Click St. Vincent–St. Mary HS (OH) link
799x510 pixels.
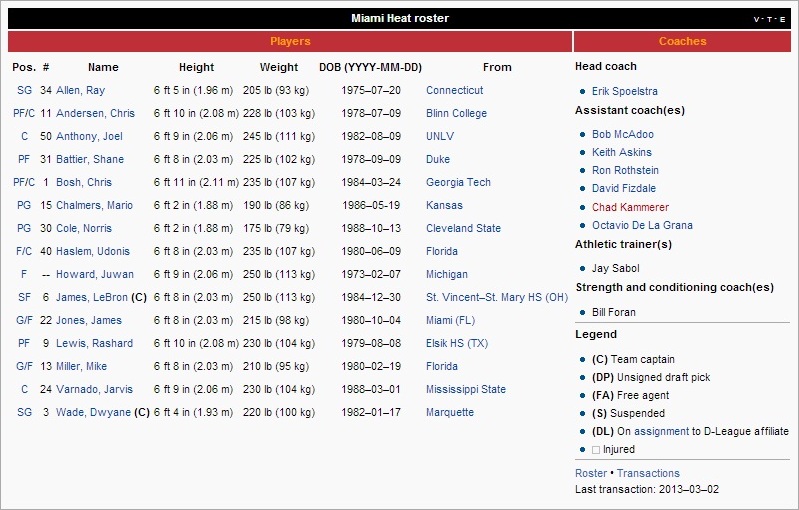point(497,297)
